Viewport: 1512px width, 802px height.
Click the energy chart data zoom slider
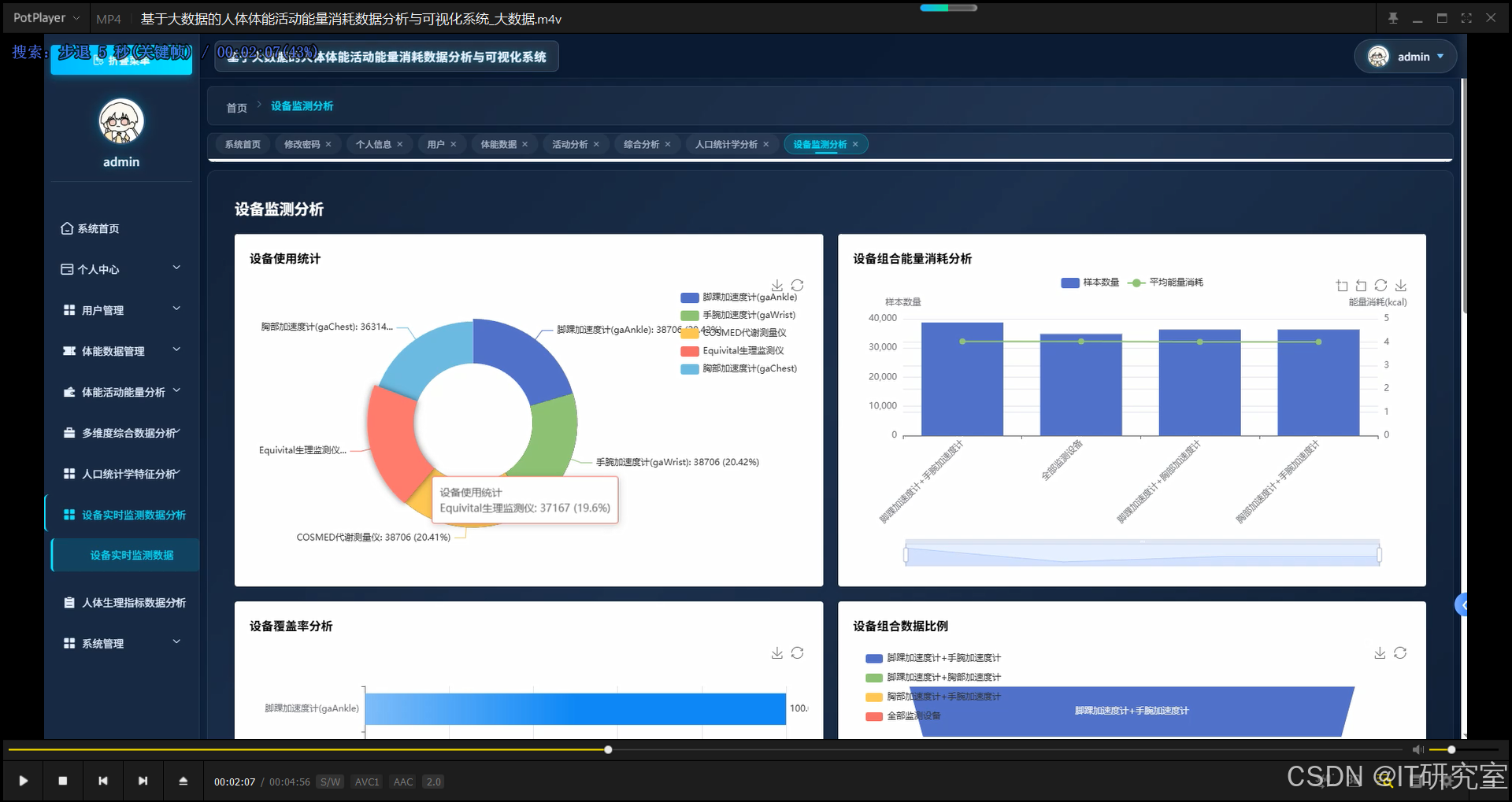click(x=1143, y=554)
